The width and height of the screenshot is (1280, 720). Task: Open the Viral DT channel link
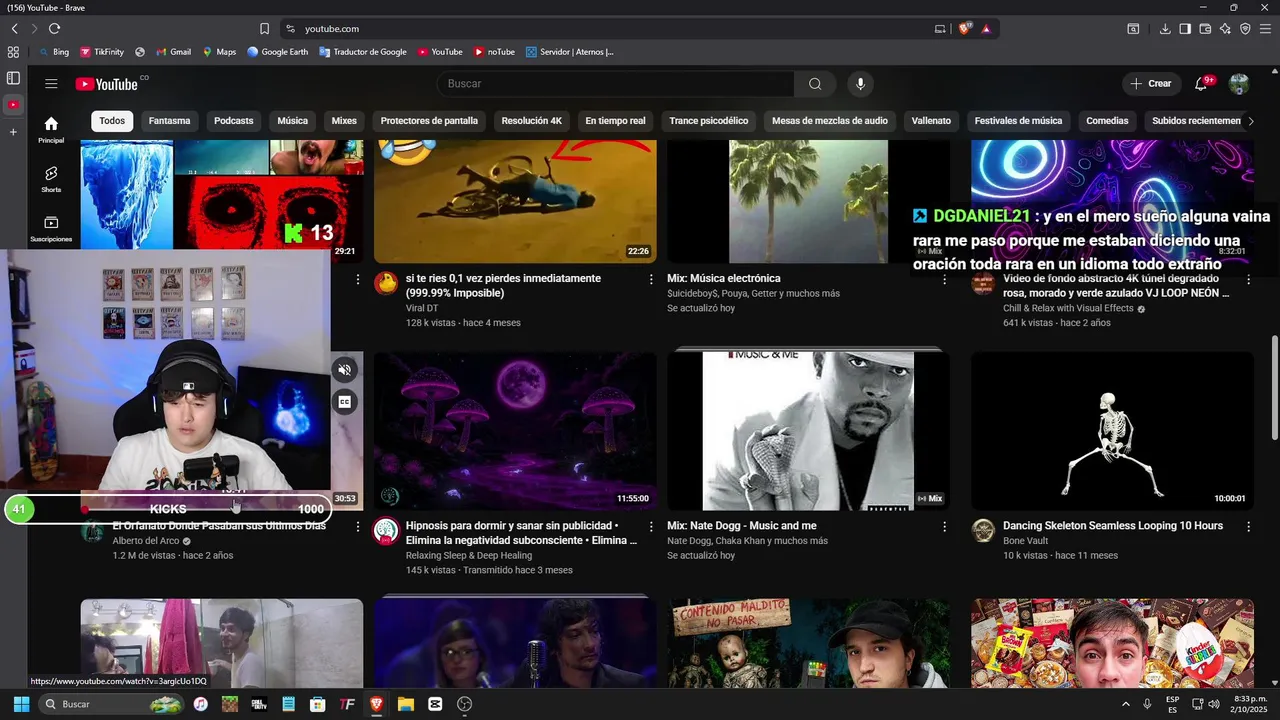coord(422,308)
